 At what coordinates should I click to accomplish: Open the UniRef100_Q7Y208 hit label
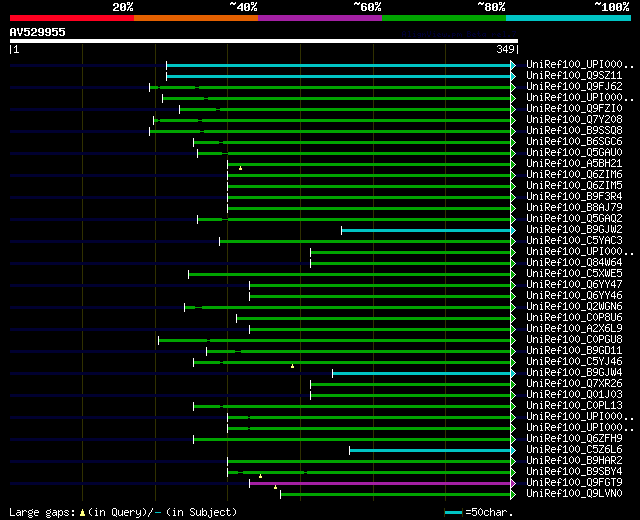coord(574,120)
